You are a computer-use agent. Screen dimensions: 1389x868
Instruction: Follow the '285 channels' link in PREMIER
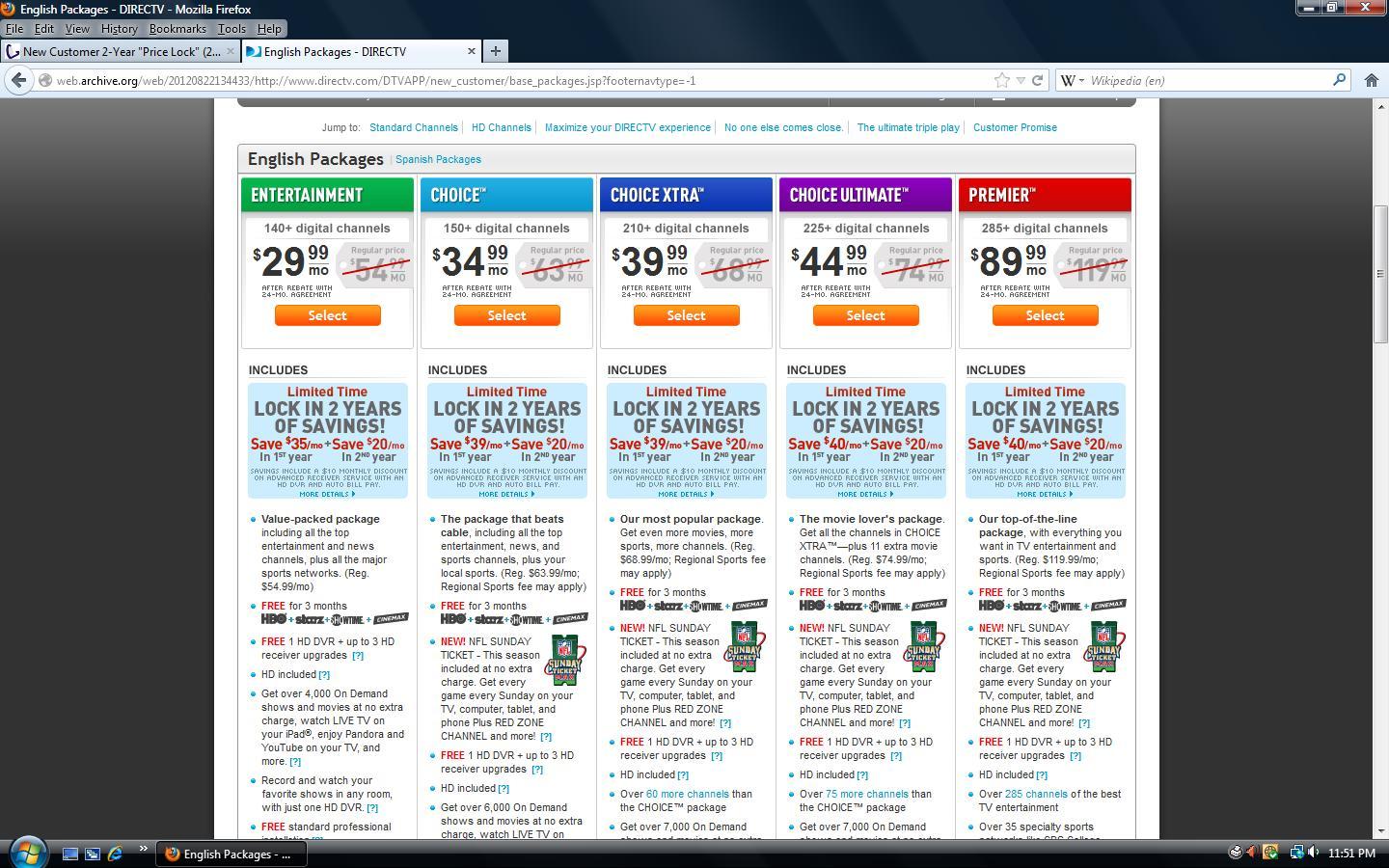coord(1036,795)
